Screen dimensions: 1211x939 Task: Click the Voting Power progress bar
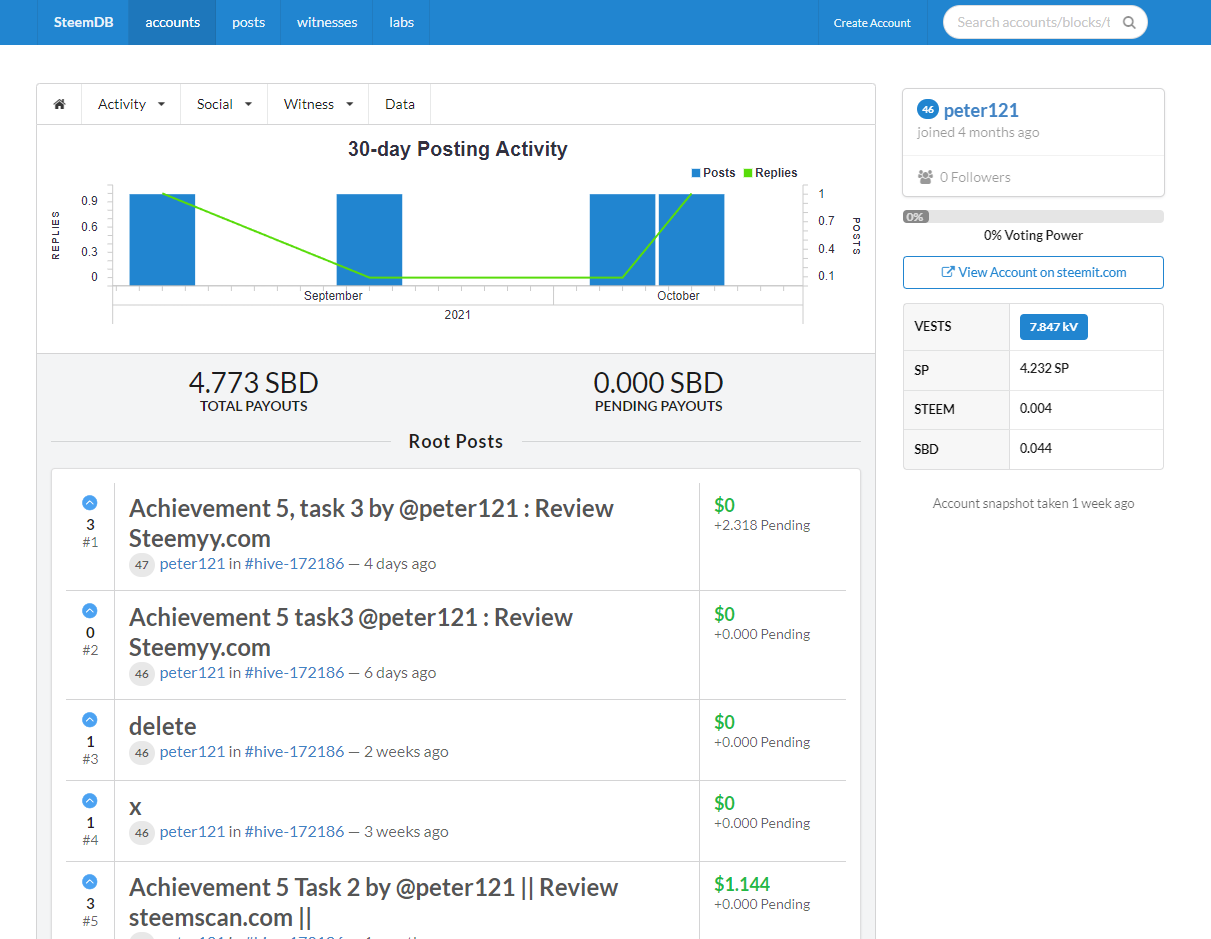(1033, 216)
